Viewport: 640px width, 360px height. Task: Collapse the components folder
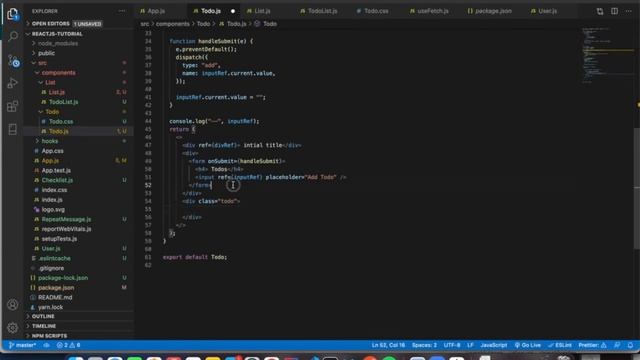coord(58,73)
